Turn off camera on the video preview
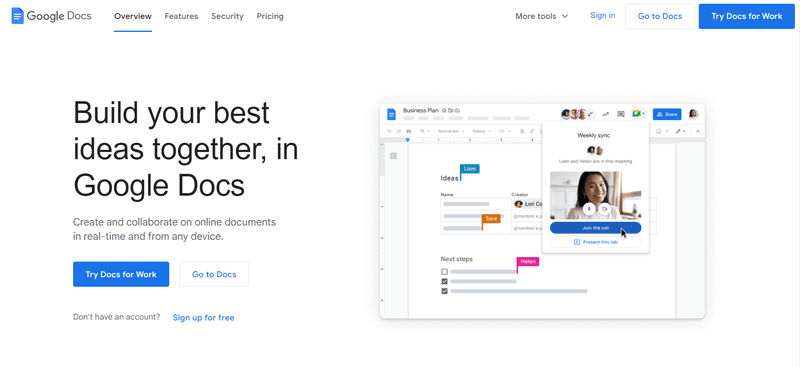This screenshot has height=367, width=800. [604, 209]
